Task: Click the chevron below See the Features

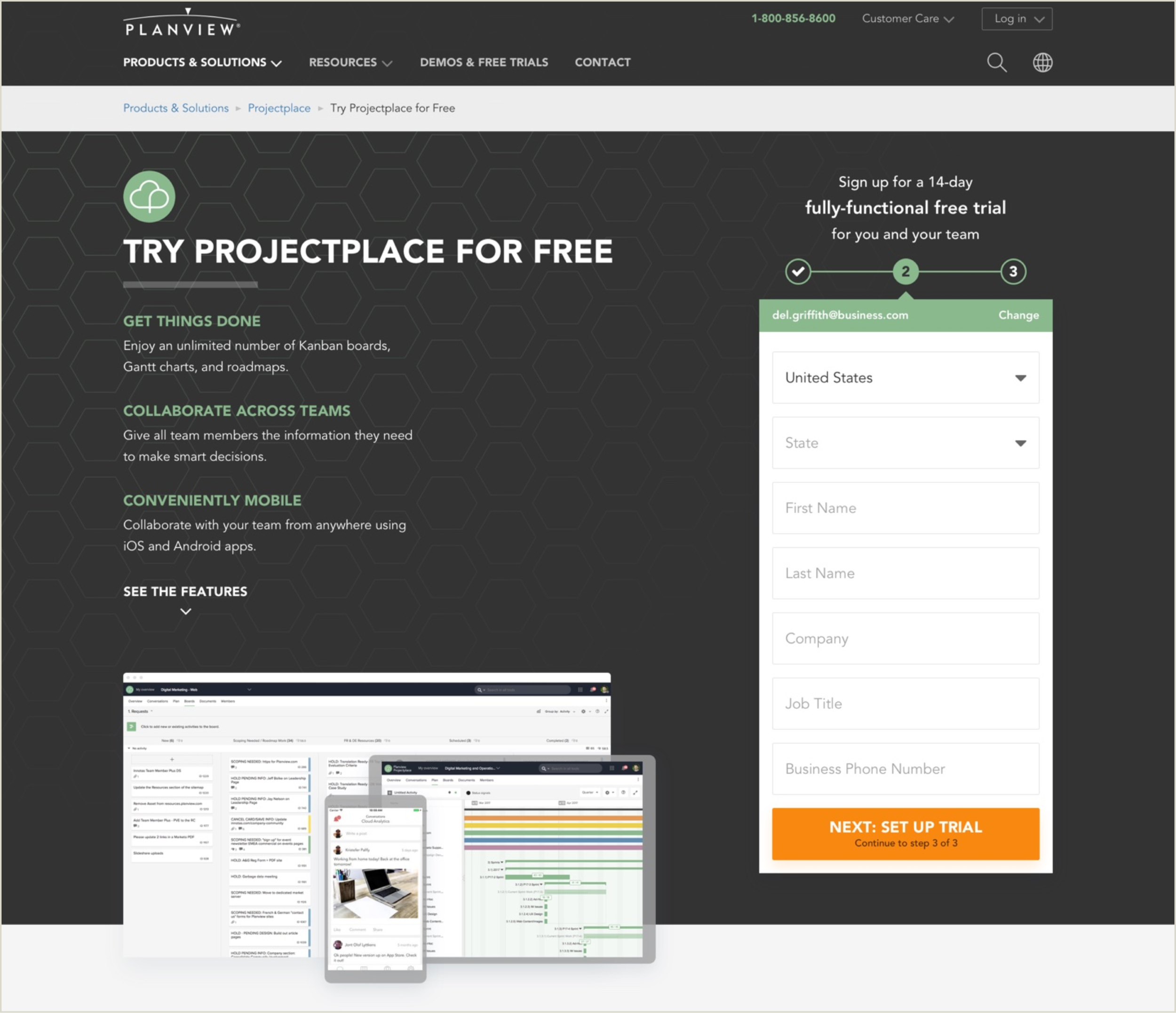Action: pos(186,611)
